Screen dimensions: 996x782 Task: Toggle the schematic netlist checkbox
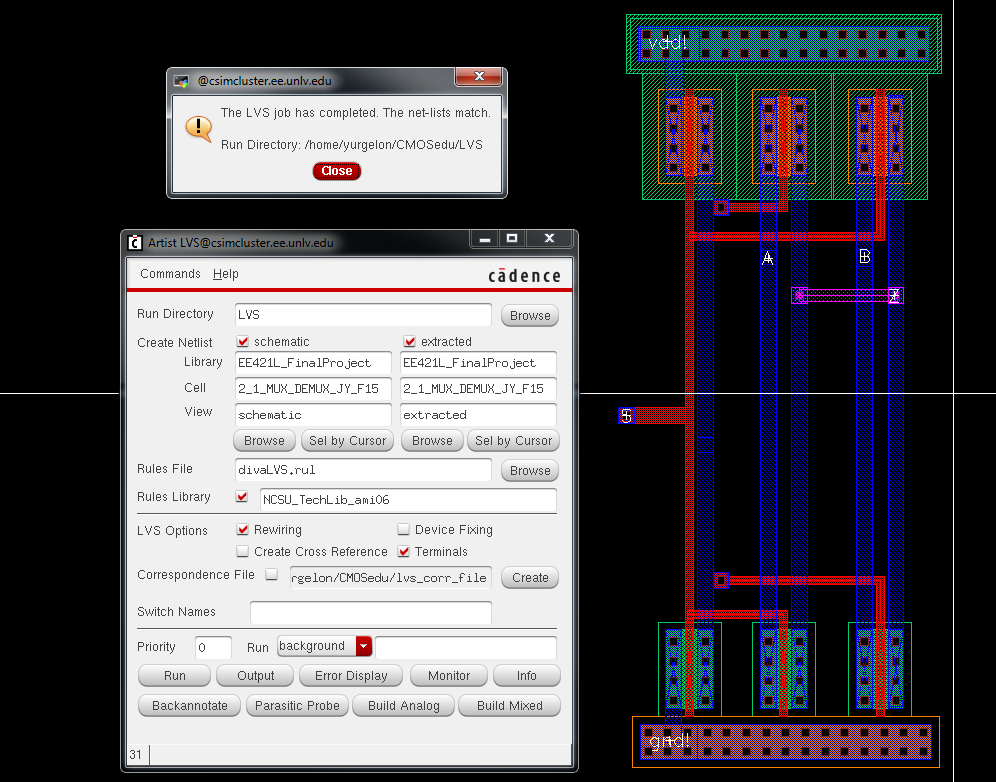[243, 342]
